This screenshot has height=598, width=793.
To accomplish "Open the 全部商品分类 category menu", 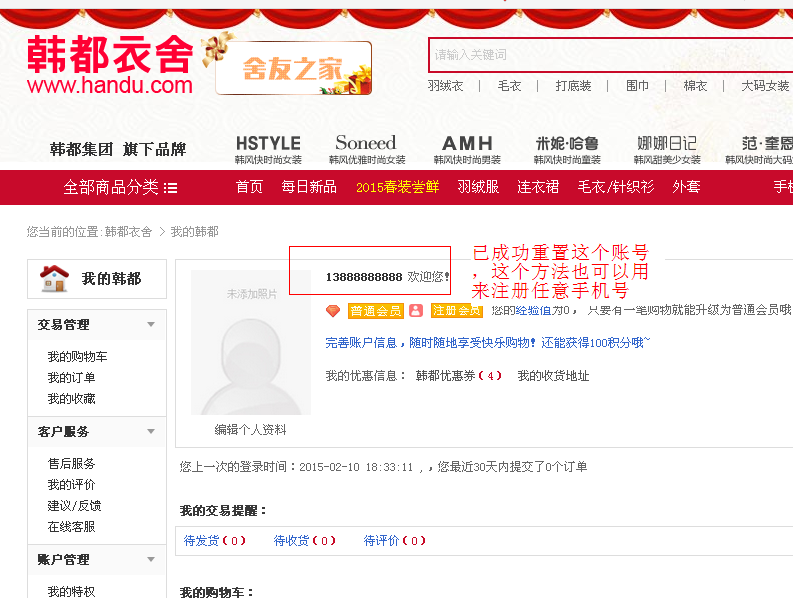I will pyautogui.click(x=120, y=188).
